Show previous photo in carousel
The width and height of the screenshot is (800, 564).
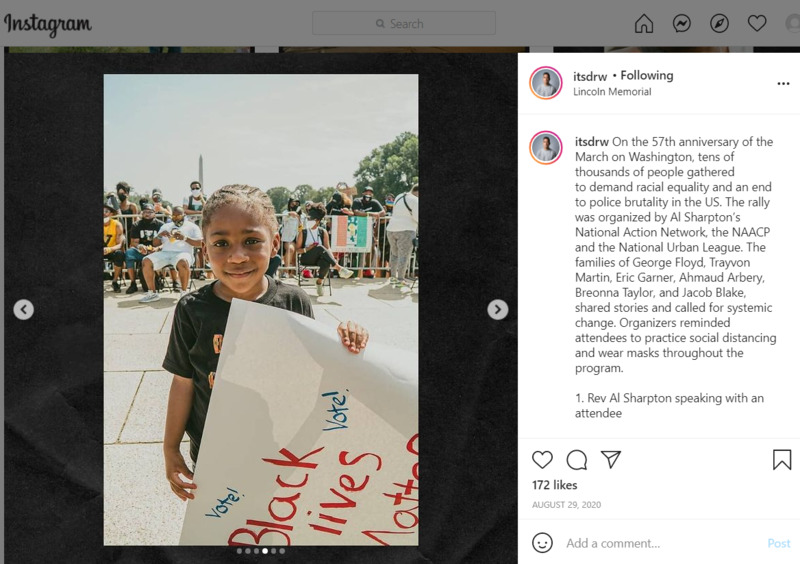[x=23, y=309]
